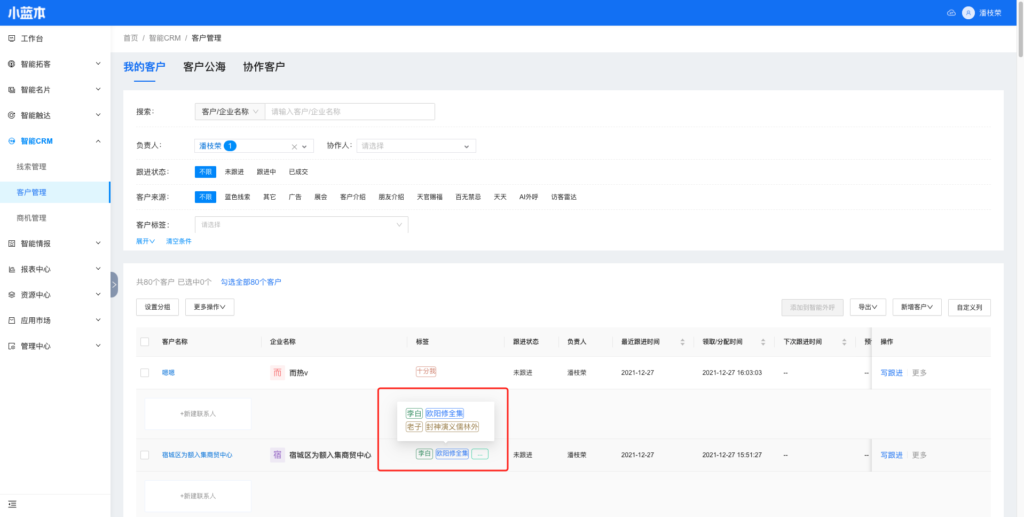Select 未跟进 in the 跟进状态 filter
This screenshot has height=517, width=1024.
point(234,172)
